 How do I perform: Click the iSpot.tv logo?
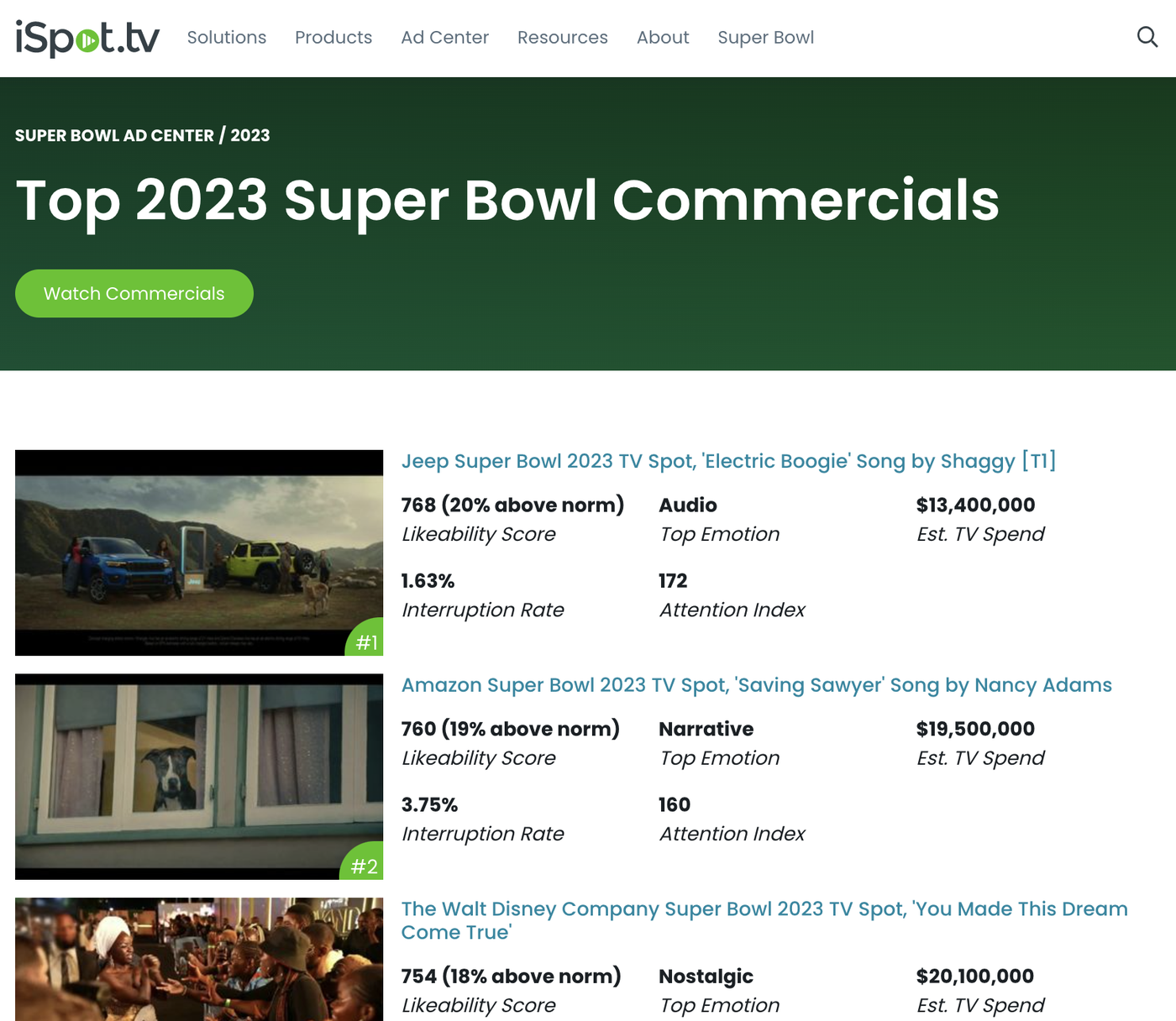point(87,38)
